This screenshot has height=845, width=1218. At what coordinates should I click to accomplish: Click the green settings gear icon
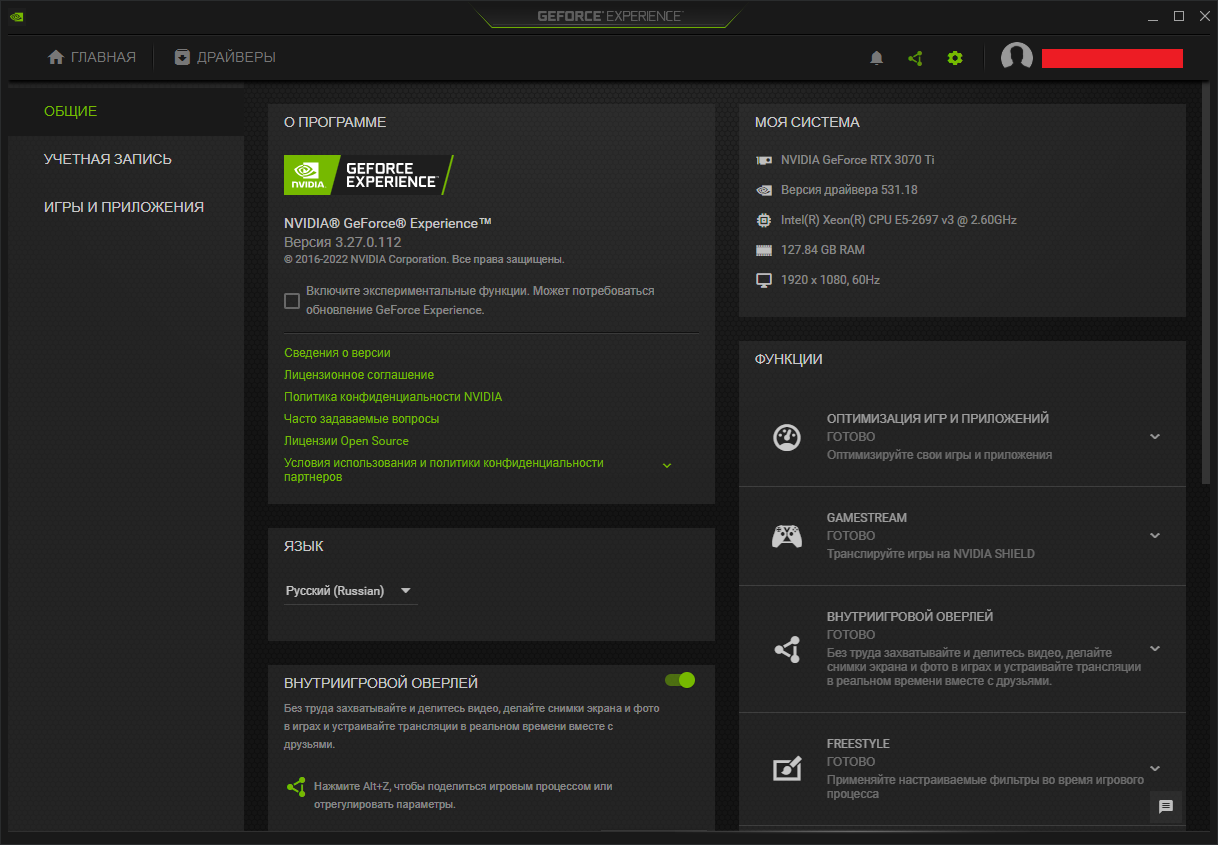[x=955, y=58]
